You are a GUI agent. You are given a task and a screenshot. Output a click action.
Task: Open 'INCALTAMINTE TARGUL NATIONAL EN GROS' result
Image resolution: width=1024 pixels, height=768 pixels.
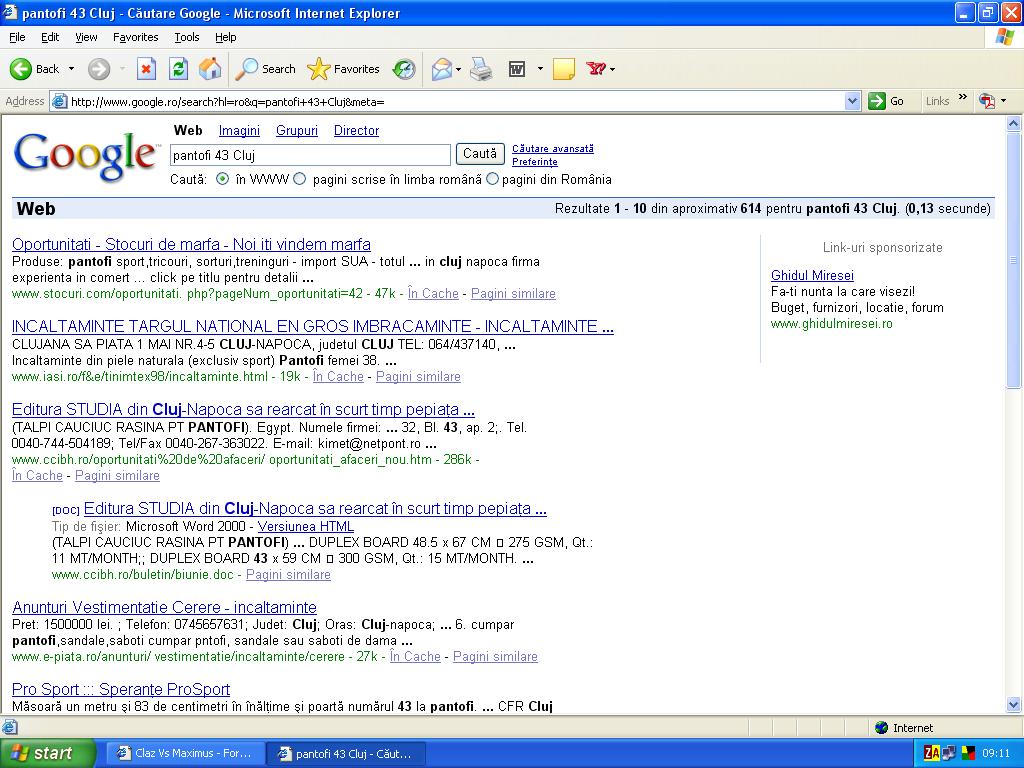(313, 327)
